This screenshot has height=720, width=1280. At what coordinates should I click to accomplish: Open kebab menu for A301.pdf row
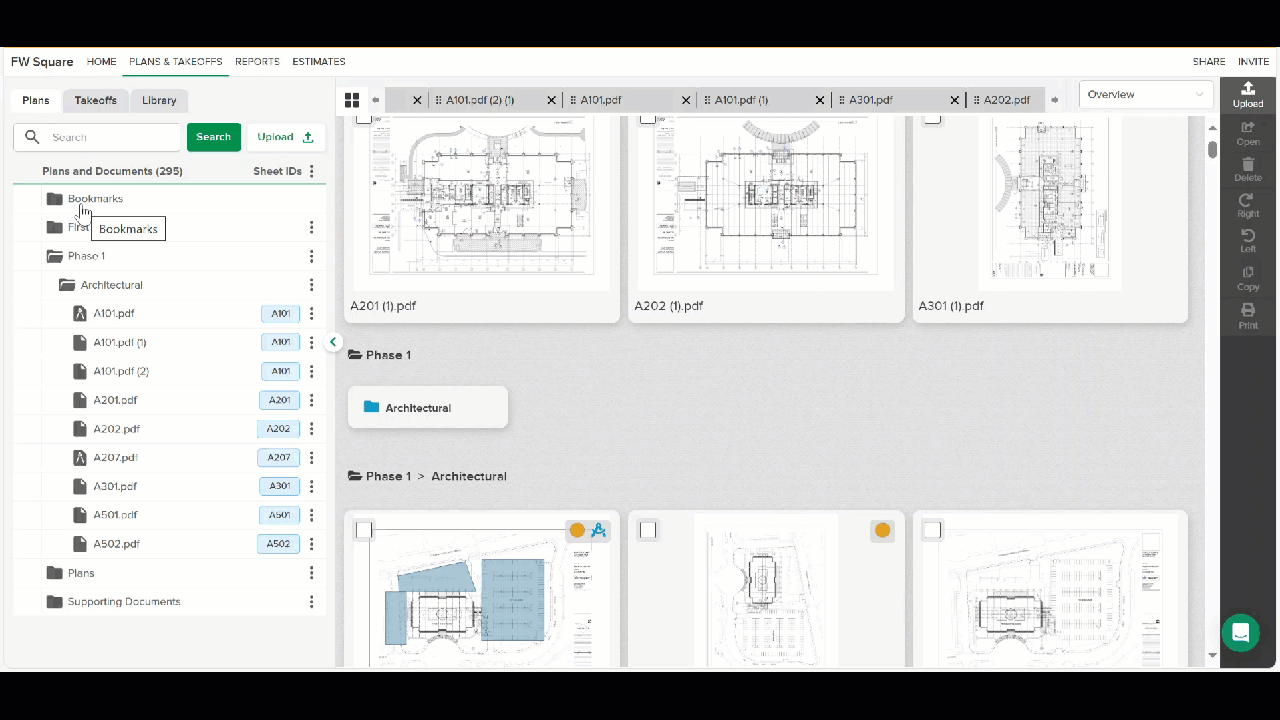point(312,486)
